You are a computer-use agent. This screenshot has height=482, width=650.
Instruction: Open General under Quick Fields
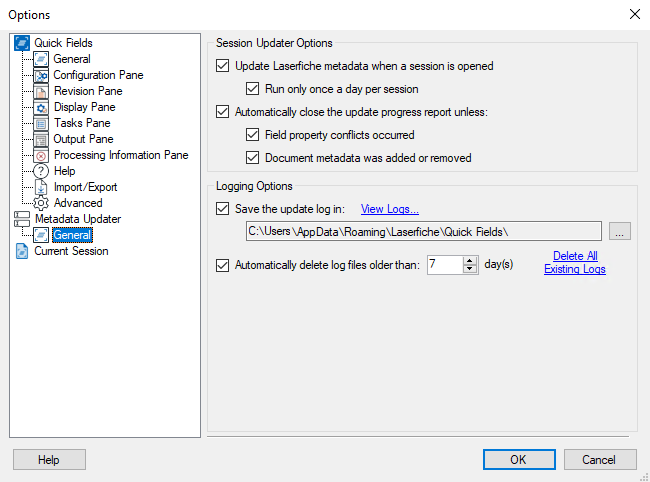click(72, 59)
